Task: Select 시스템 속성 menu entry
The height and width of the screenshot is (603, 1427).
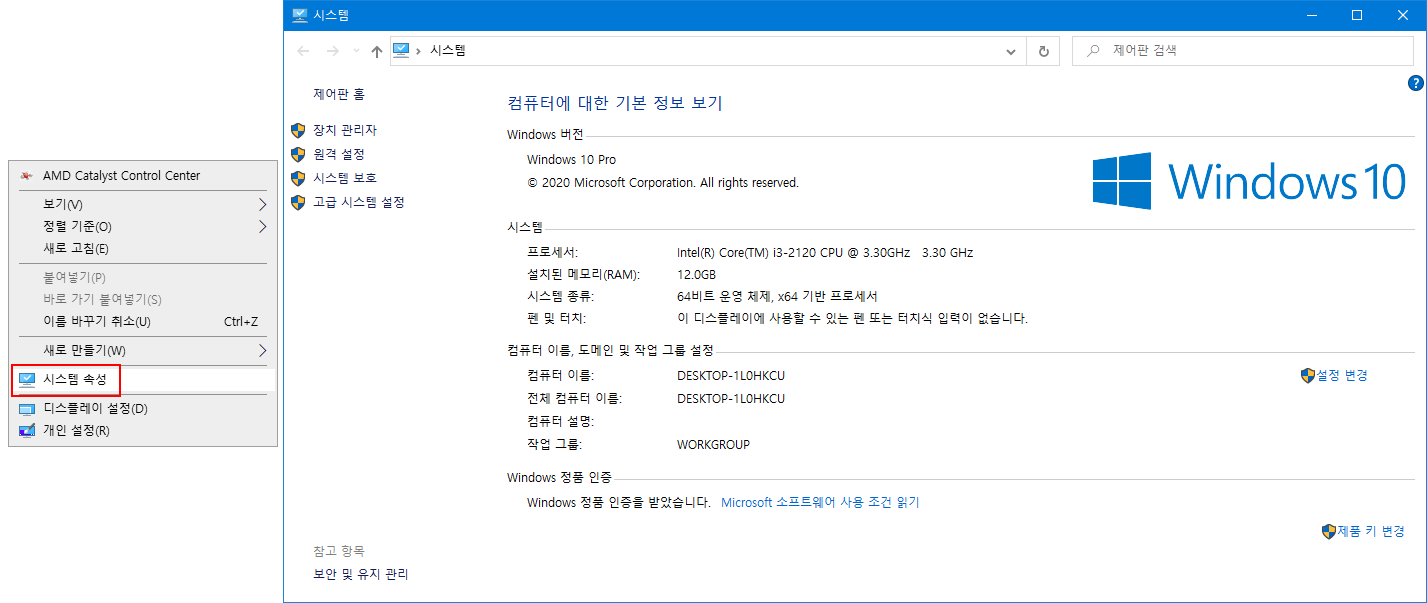Action: click(143, 379)
